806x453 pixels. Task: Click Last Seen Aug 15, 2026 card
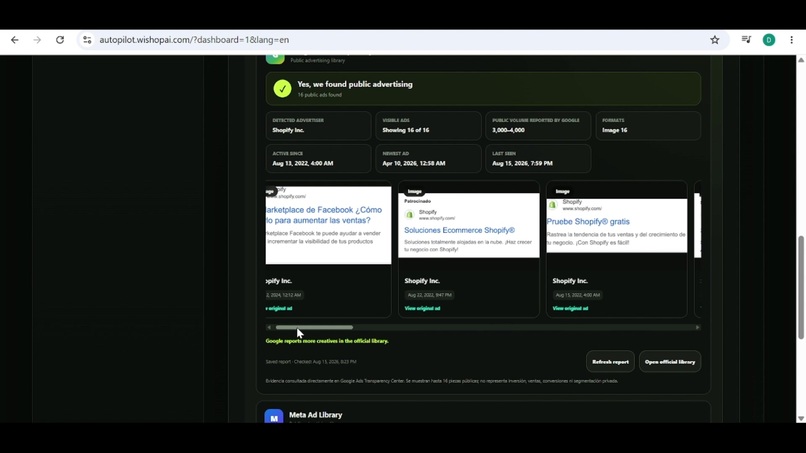[x=538, y=158]
